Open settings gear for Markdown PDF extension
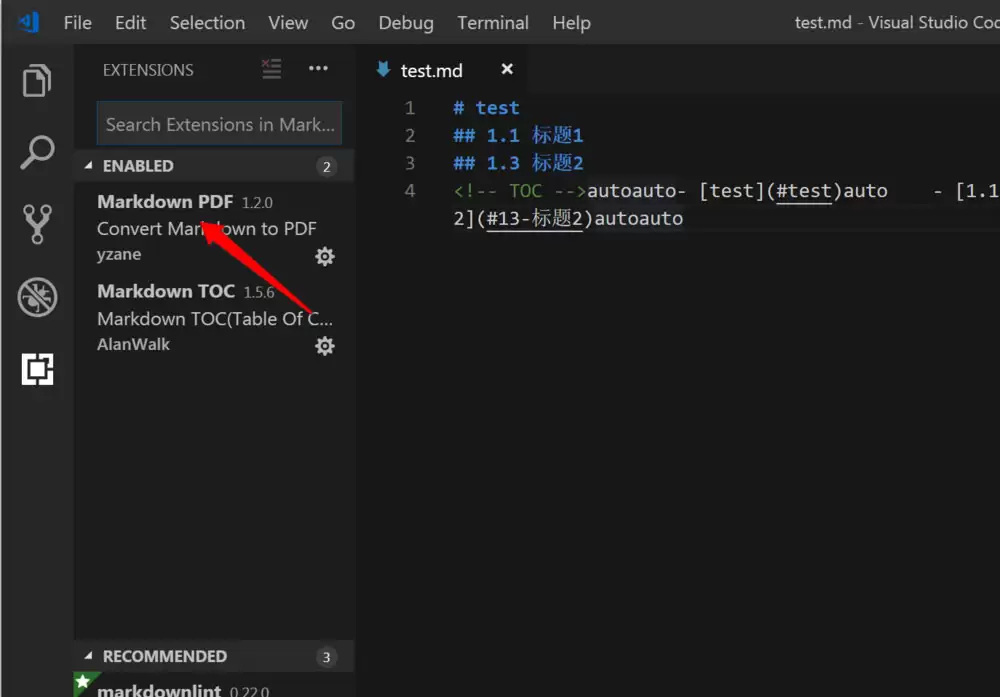This screenshot has height=697, width=1000. [324, 256]
